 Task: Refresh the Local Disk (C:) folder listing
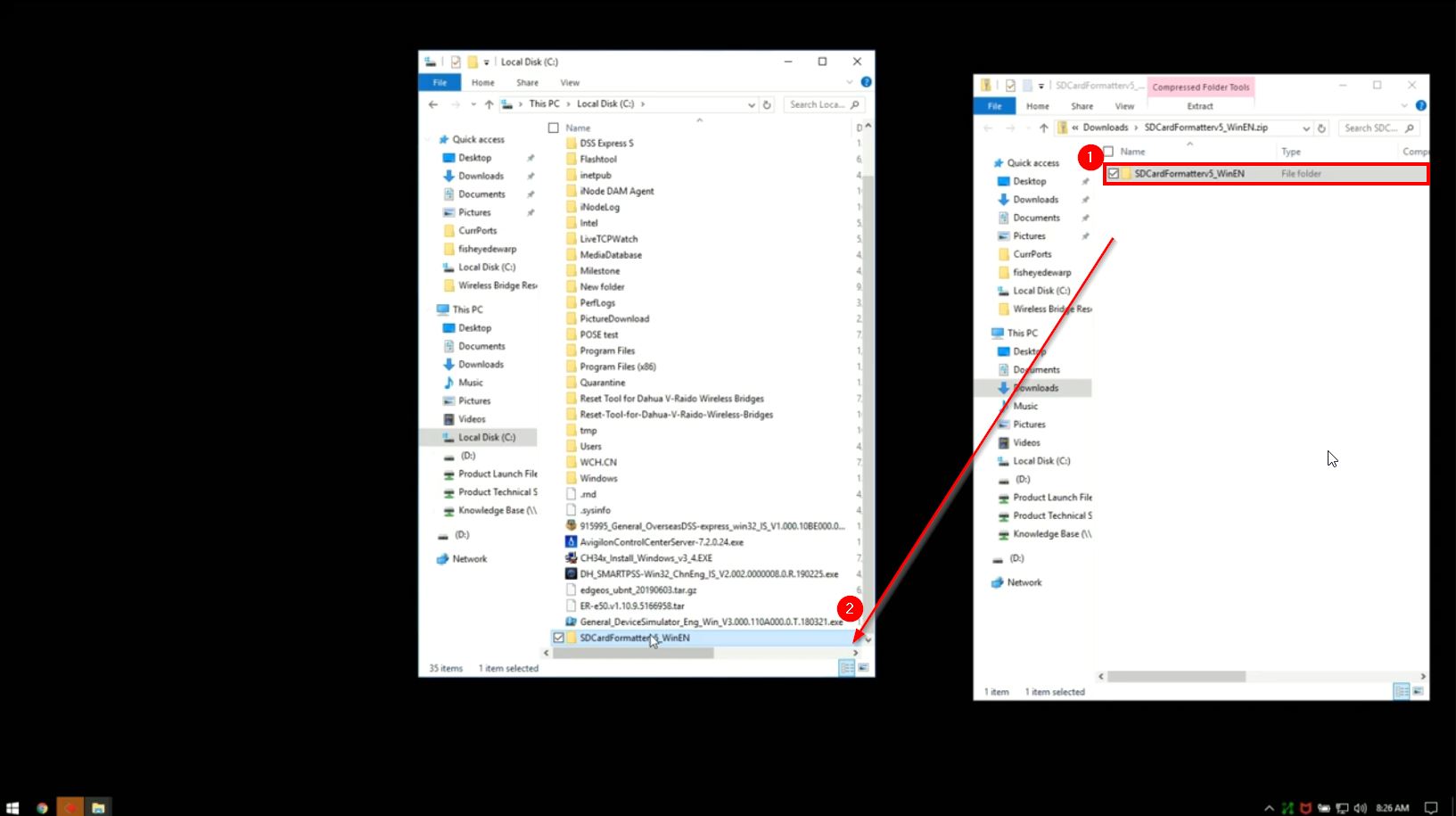(x=767, y=104)
